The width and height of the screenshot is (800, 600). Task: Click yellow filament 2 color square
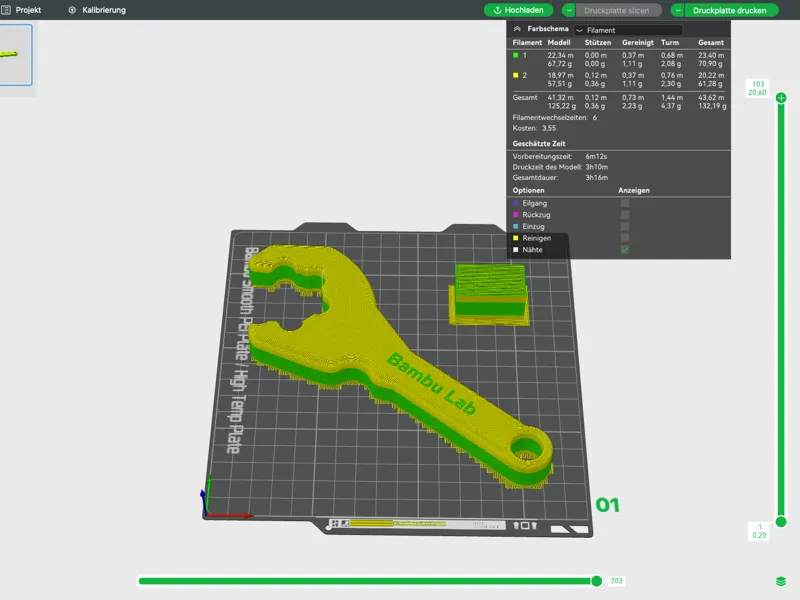[515, 75]
